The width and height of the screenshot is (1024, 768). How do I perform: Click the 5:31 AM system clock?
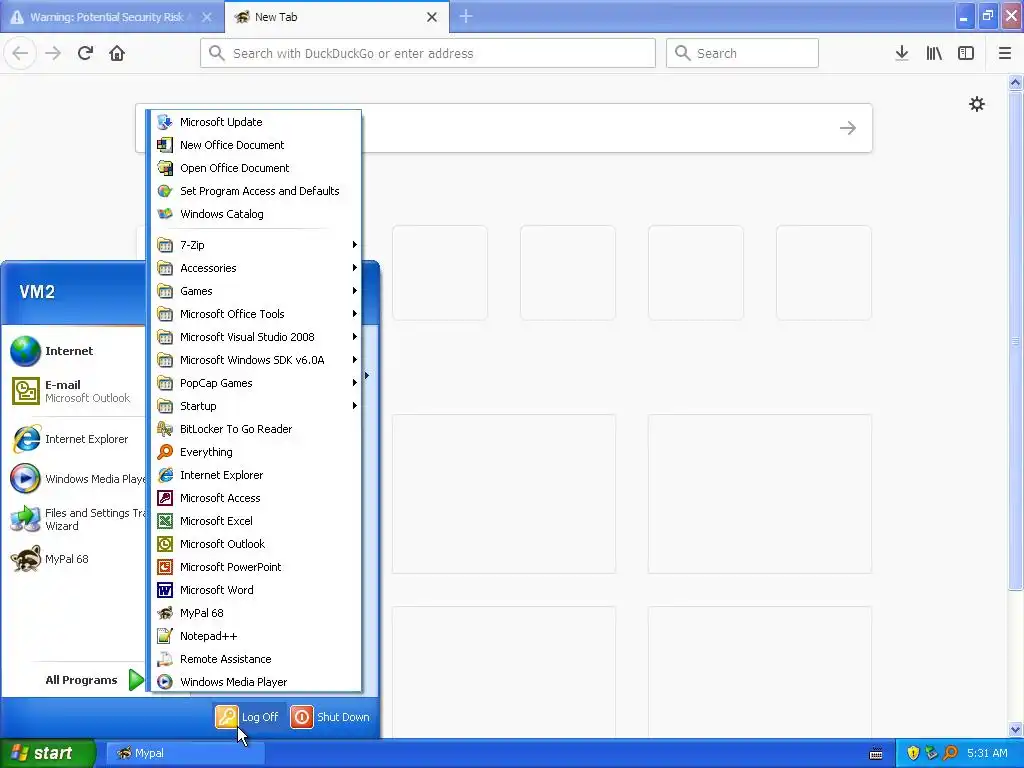[987, 753]
